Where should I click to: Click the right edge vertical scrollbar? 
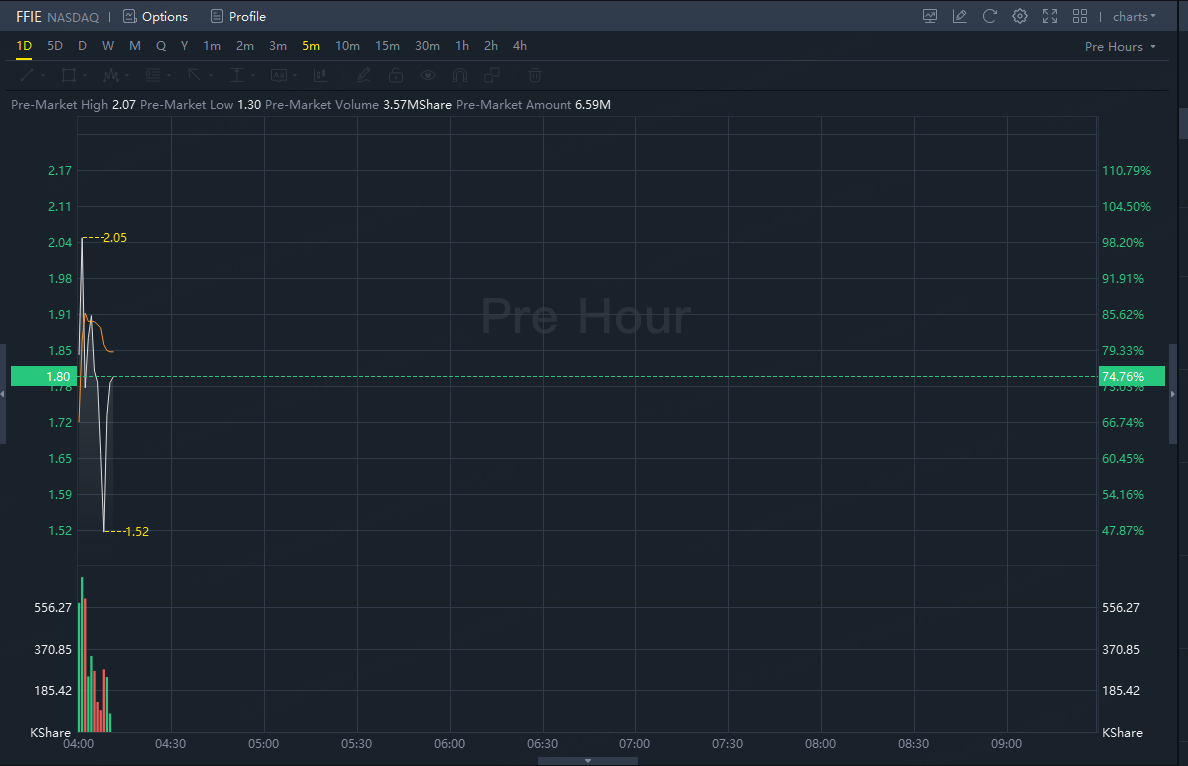coord(1183,123)
